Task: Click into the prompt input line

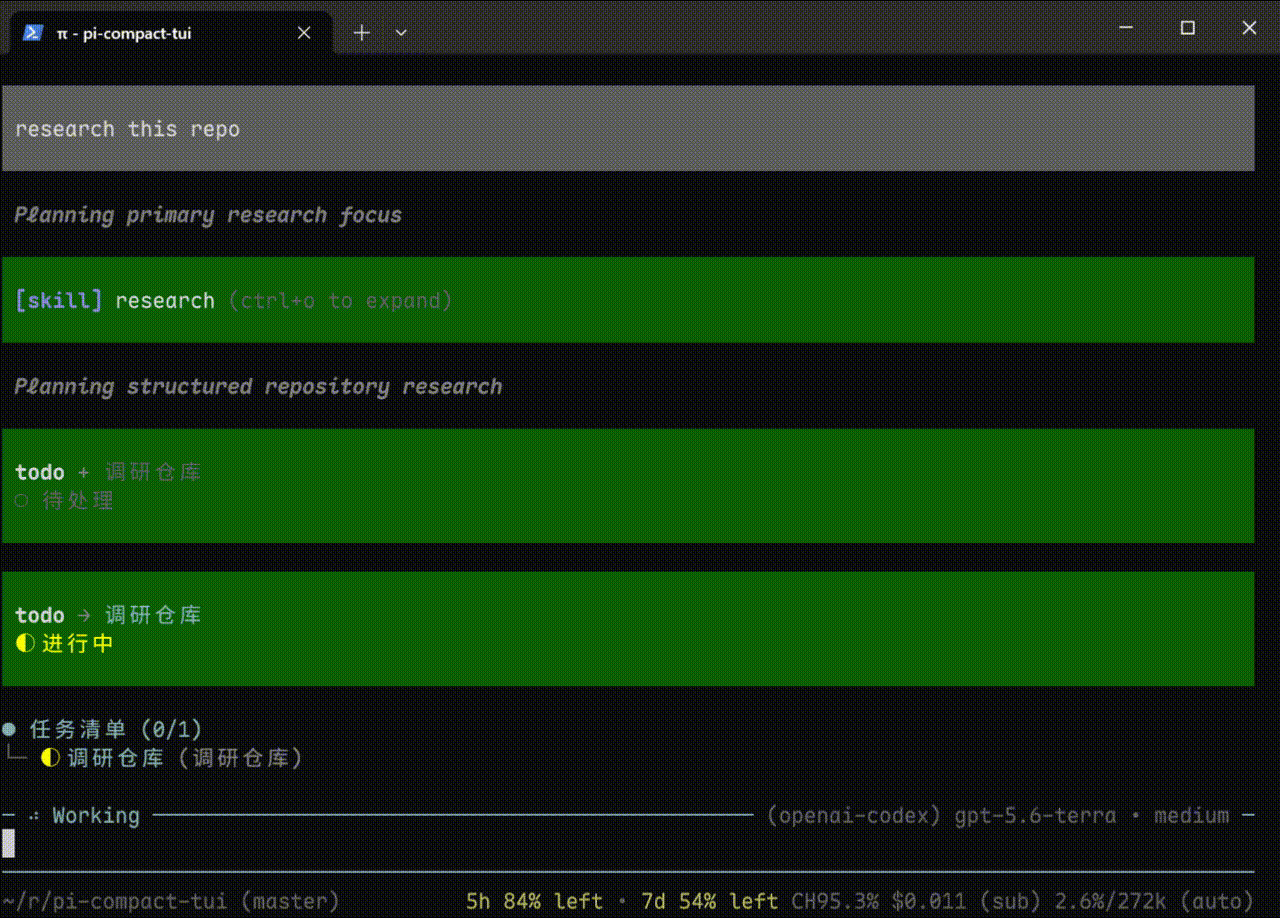Action: 628,844
